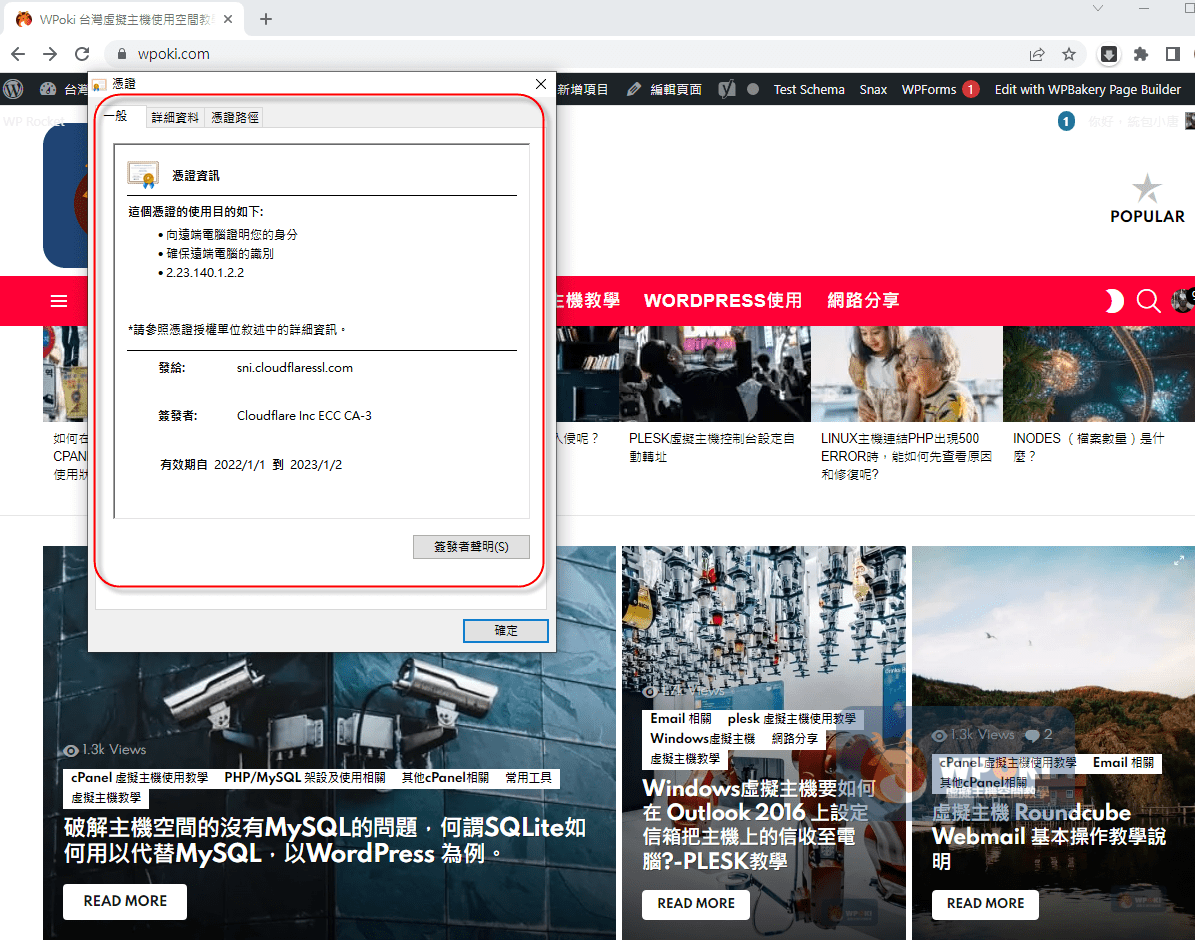Open new browser tab with plus icon
This screenshot has height=941, width=1195.
[x=266, y=19]
